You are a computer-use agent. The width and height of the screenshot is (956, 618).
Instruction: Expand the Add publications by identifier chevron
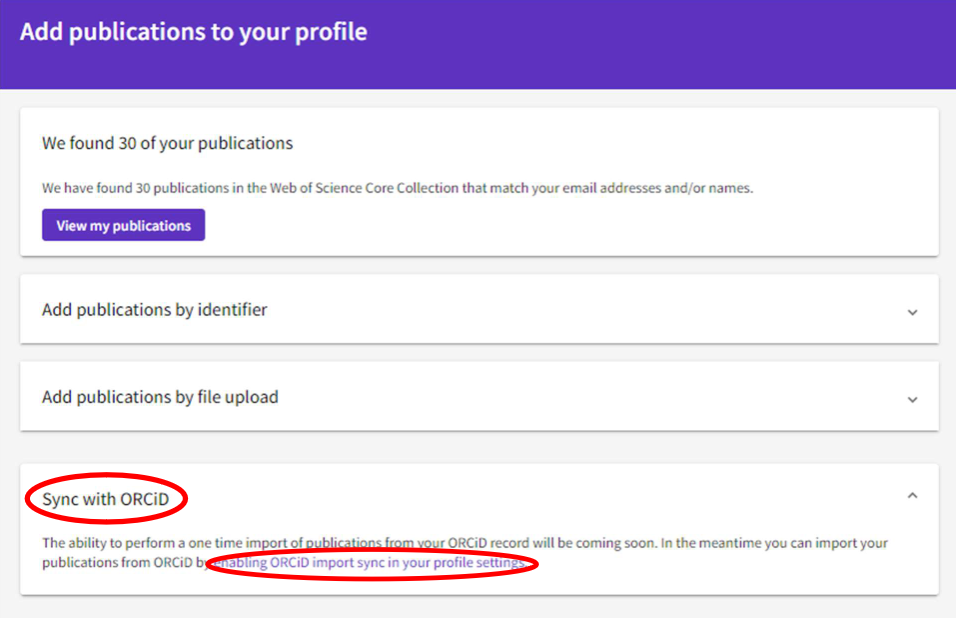click(x=912, y=312)
